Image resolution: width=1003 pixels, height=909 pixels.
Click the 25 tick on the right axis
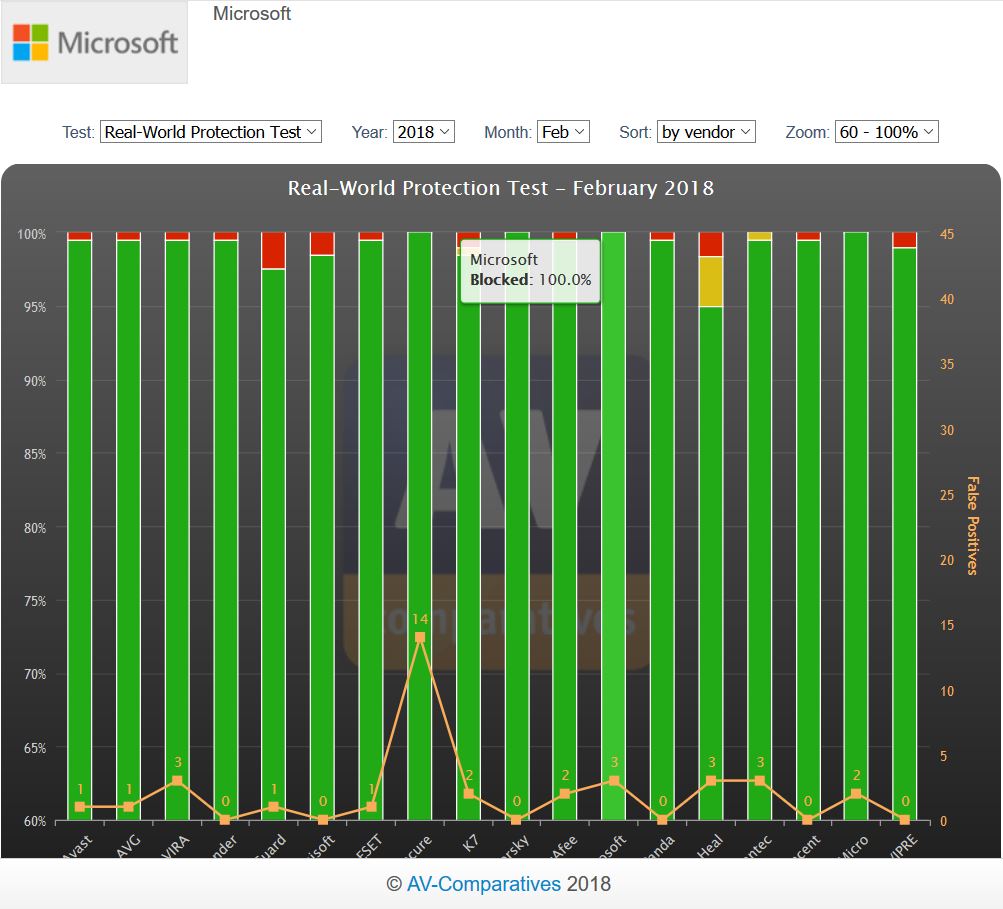click(x=947, y=495)
